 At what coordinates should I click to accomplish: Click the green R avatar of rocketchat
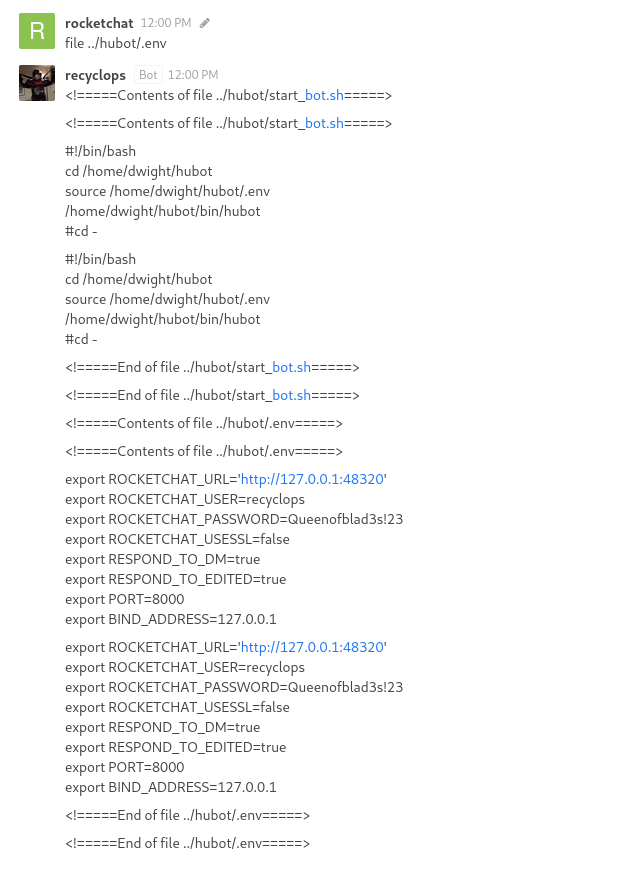click(x=37, y=31)
